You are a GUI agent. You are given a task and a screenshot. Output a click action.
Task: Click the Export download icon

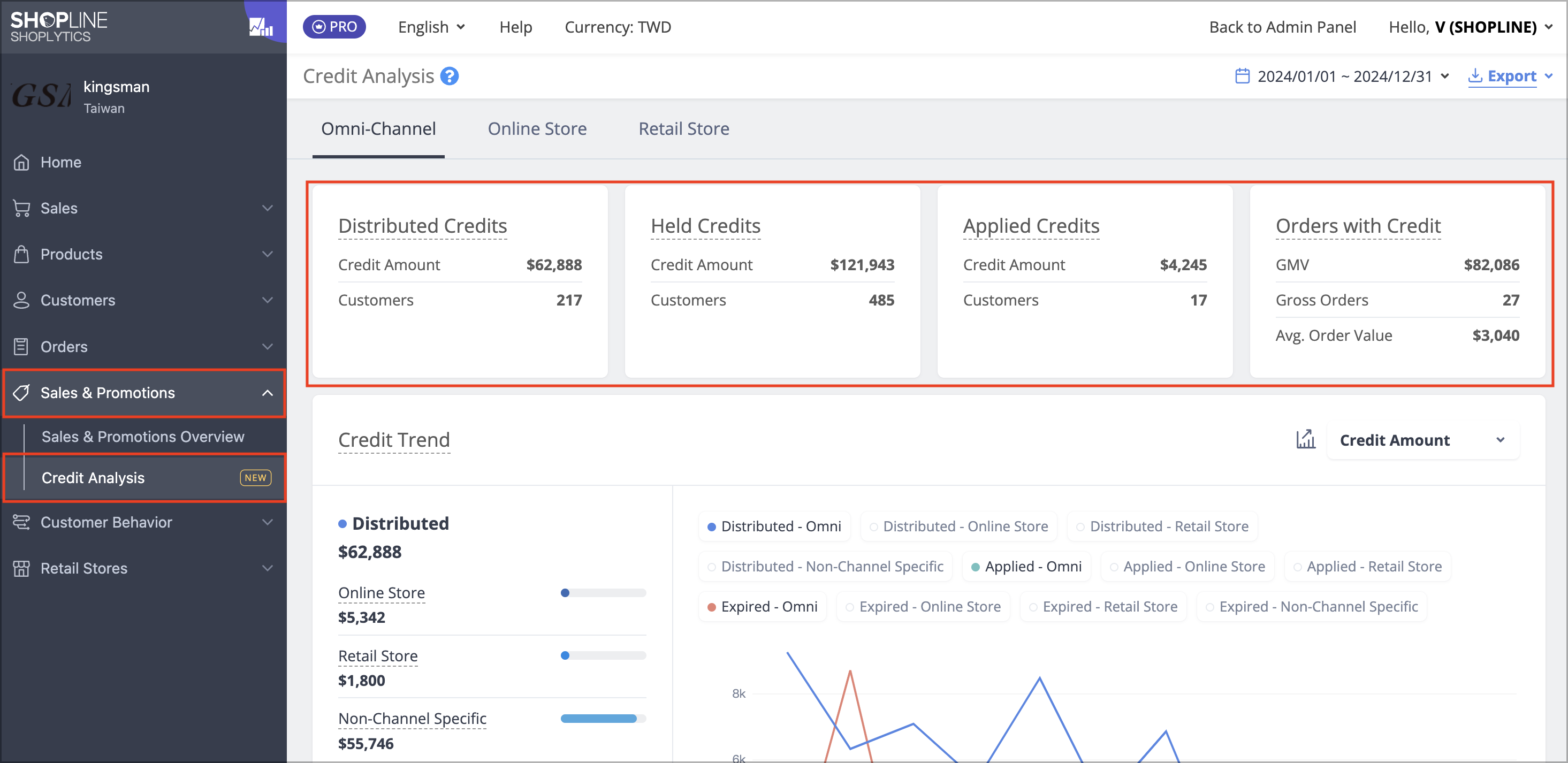(x=1475, y=76)
